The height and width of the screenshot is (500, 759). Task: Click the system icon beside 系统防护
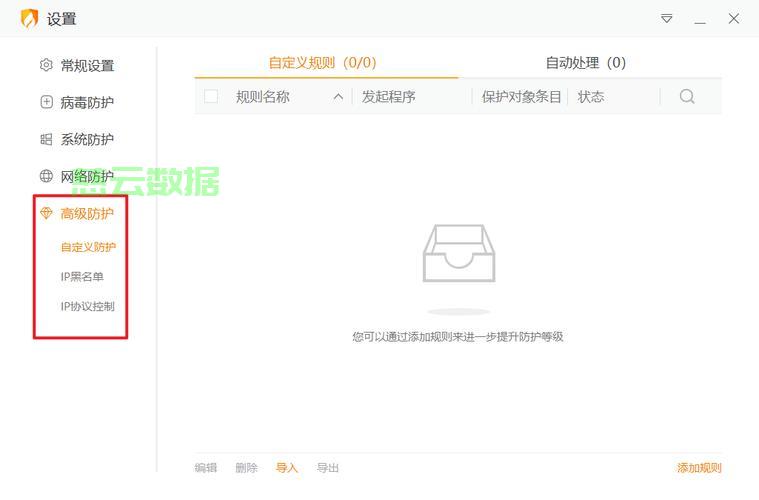point(46,140)
